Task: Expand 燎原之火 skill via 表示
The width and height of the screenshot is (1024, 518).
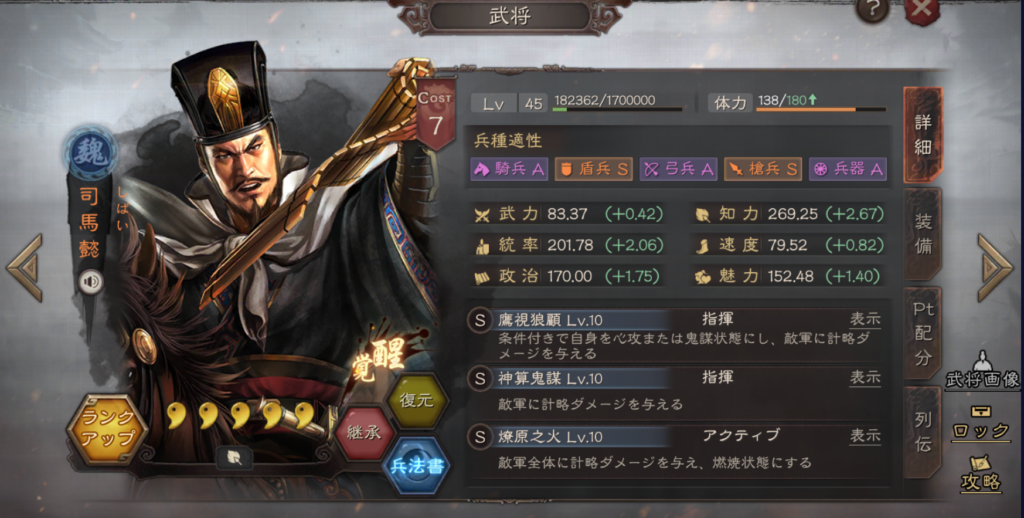Action: pyautogui.click(x=865, y=435)
